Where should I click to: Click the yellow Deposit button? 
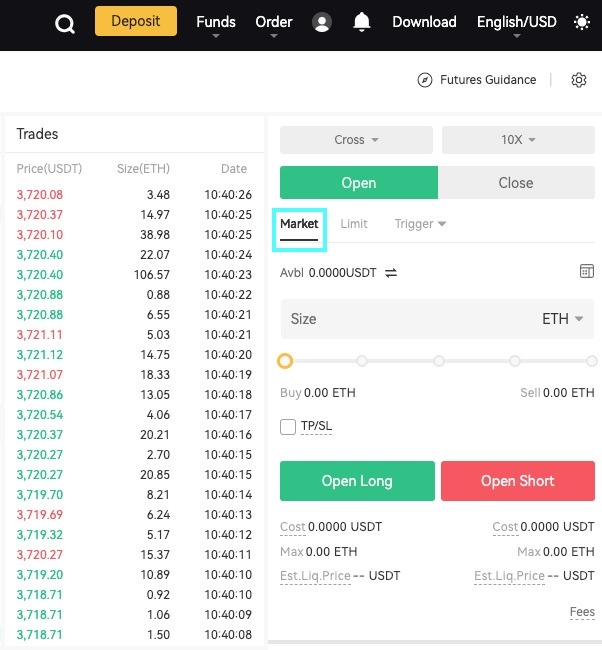pos(136,21)
